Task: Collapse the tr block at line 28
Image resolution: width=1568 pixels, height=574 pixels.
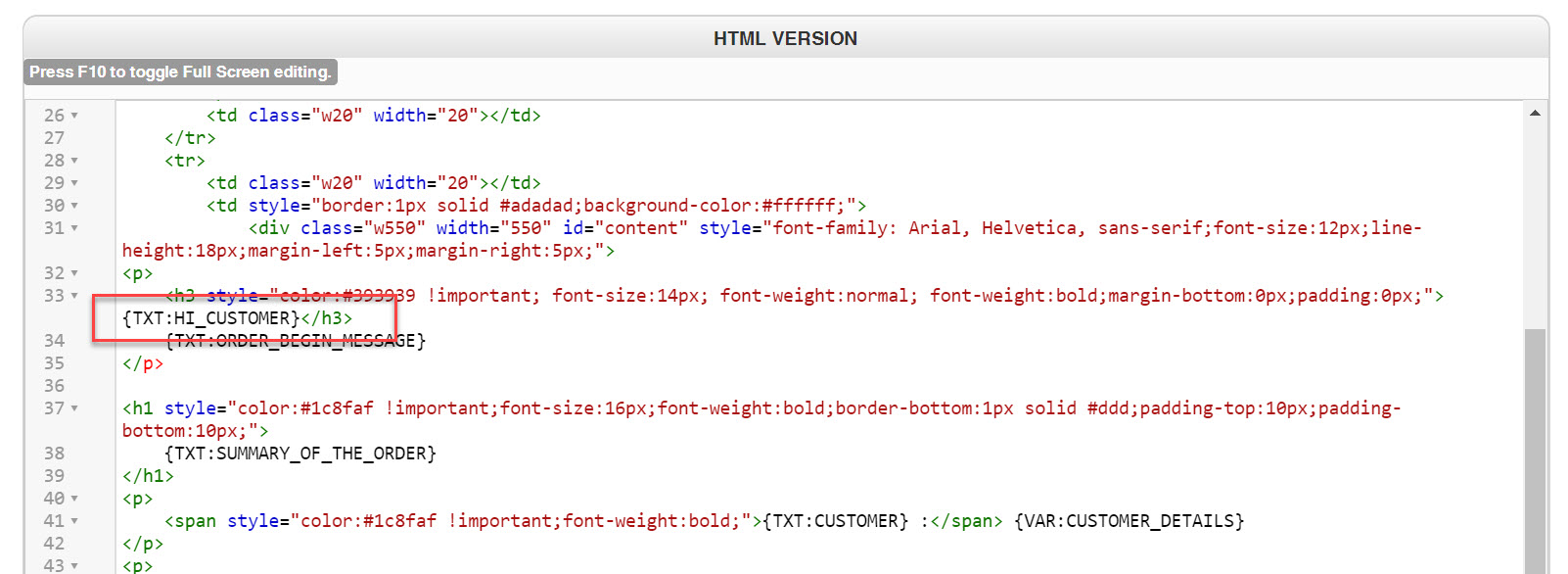Action: pos(74,161)
